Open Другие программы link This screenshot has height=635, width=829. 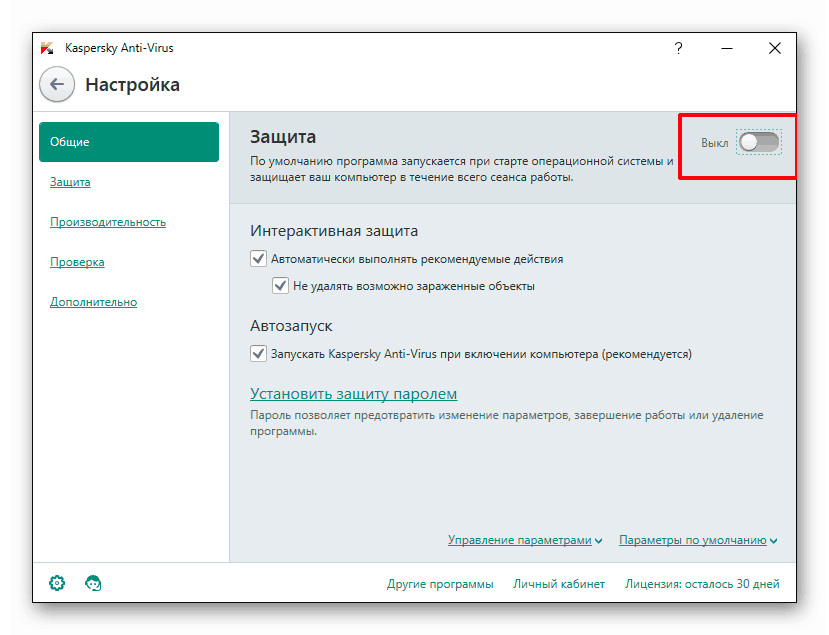[440, 584]
